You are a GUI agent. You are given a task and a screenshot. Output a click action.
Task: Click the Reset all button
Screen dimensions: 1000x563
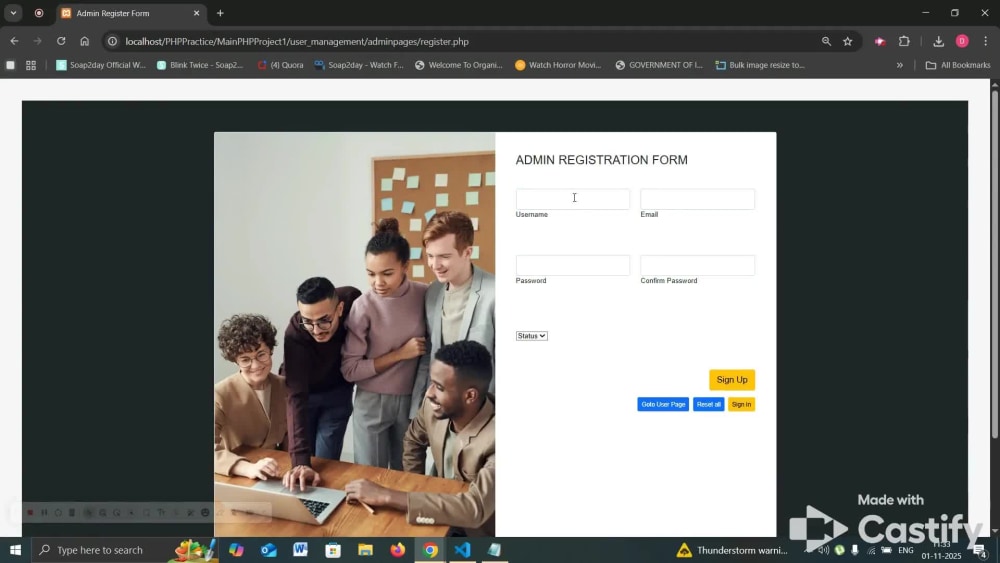coord(709,404)
